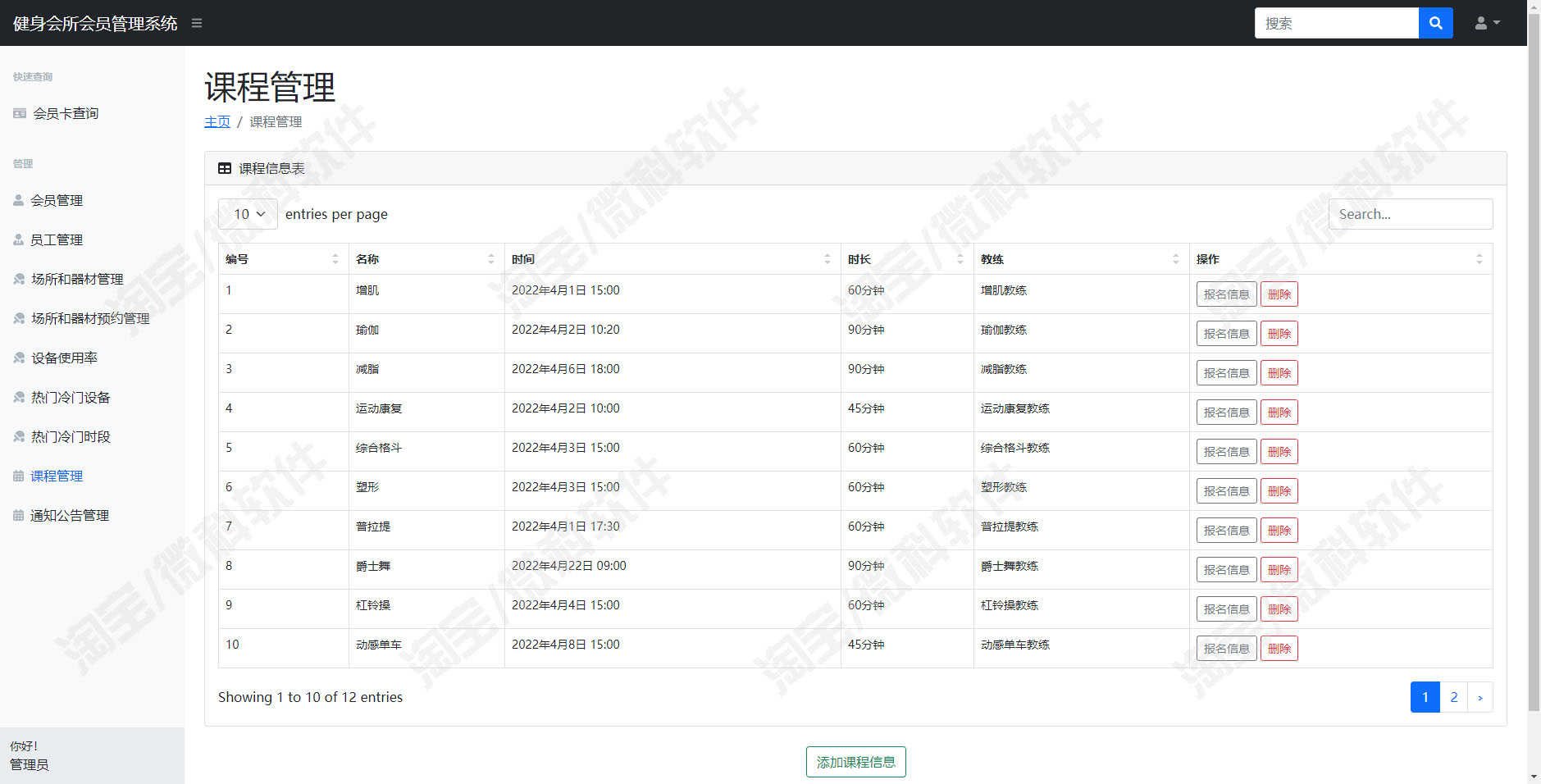
Task: Delete the 塑形 course row
Action: pyautogui.click(x=1279, y=491)
